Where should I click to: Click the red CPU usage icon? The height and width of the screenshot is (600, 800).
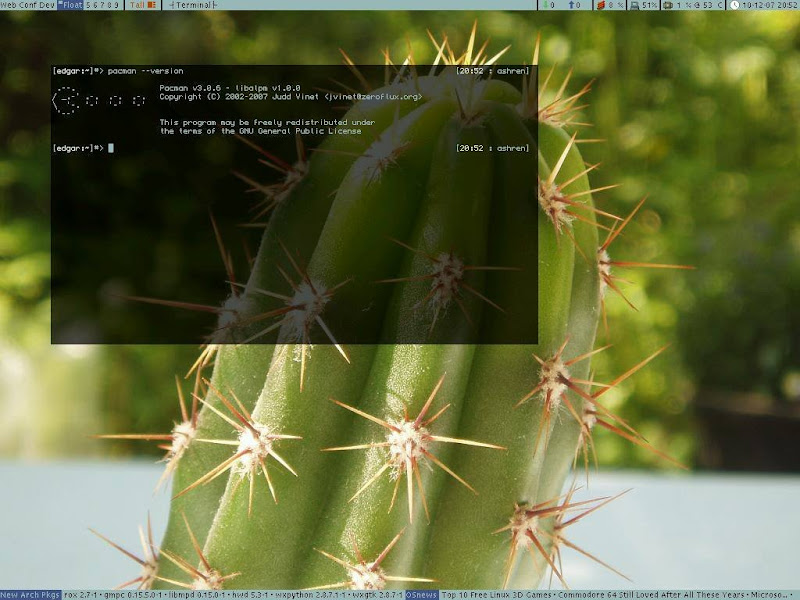coord(601,5)
